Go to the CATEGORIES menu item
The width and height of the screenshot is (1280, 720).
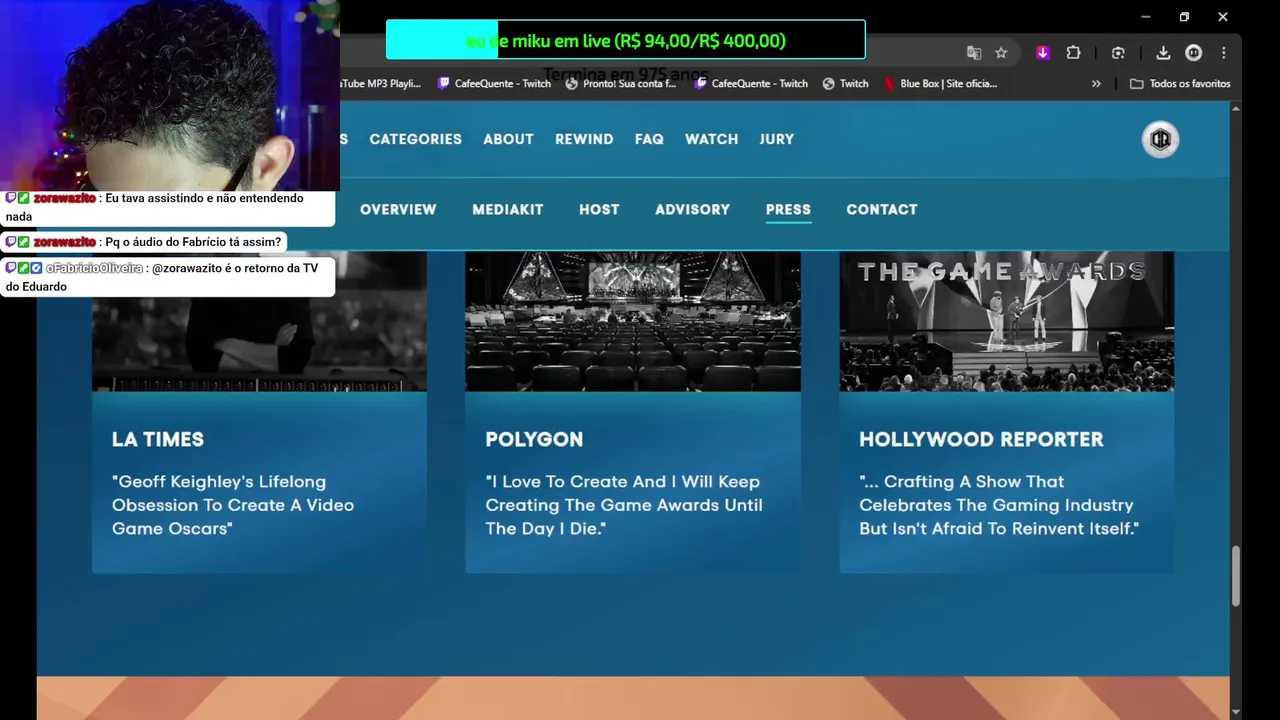pos(415,139)
